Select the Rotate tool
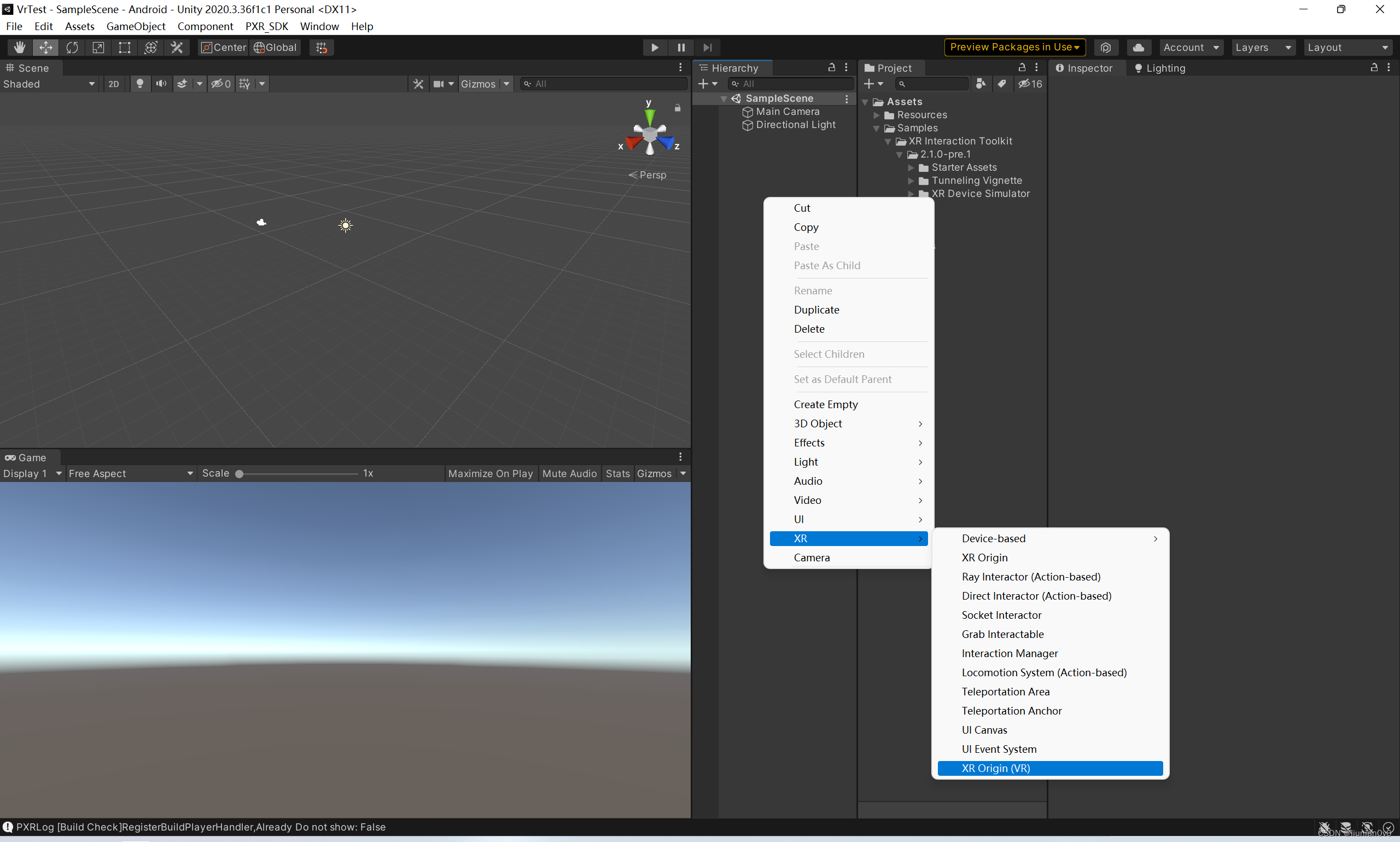The height and width of the screenshot is (842, 1400). [x=72, y=47]
